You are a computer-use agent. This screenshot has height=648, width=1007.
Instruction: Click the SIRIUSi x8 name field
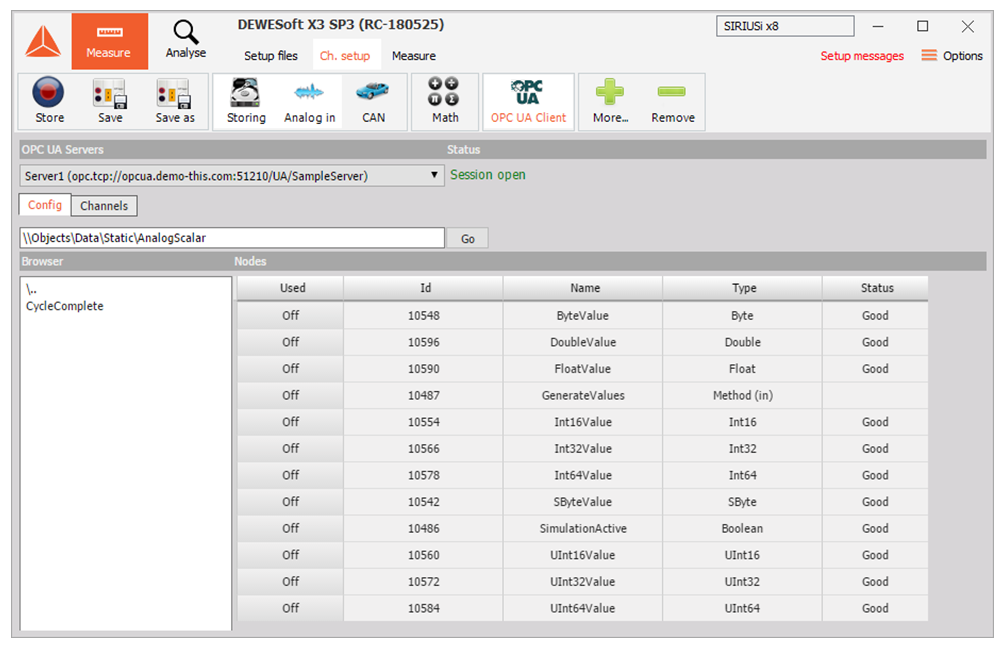click(785, 26)
